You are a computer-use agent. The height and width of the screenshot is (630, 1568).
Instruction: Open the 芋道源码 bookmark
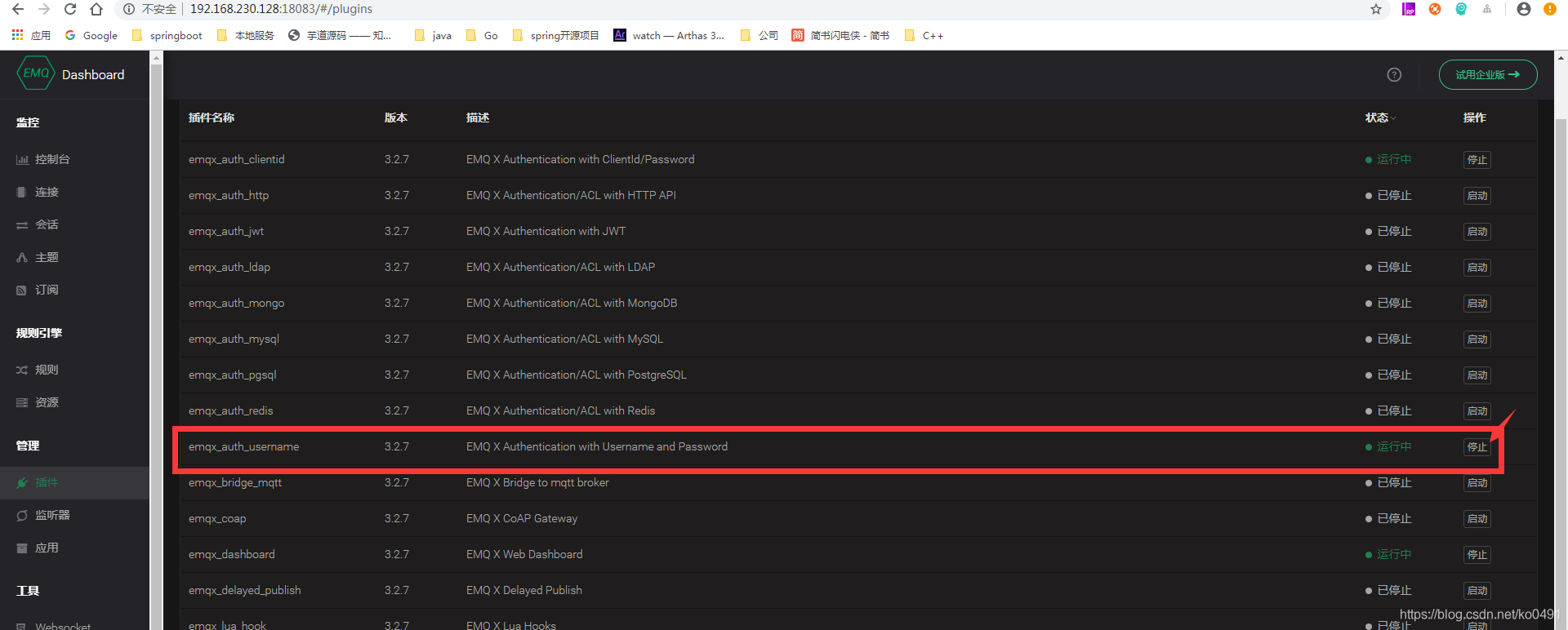point(340,35)
